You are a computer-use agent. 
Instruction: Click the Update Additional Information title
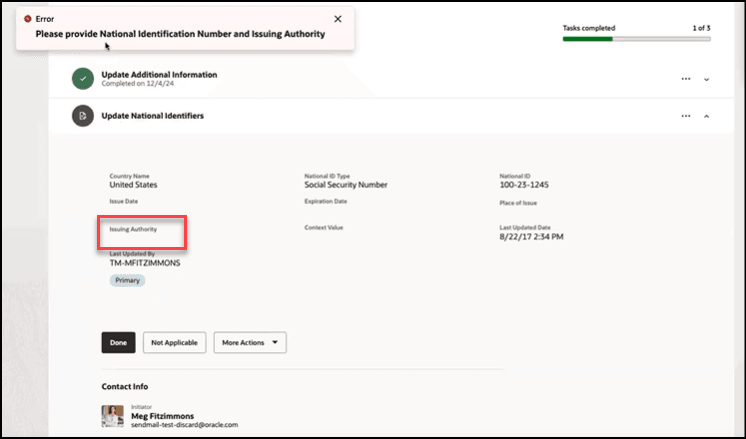(159, 75)
